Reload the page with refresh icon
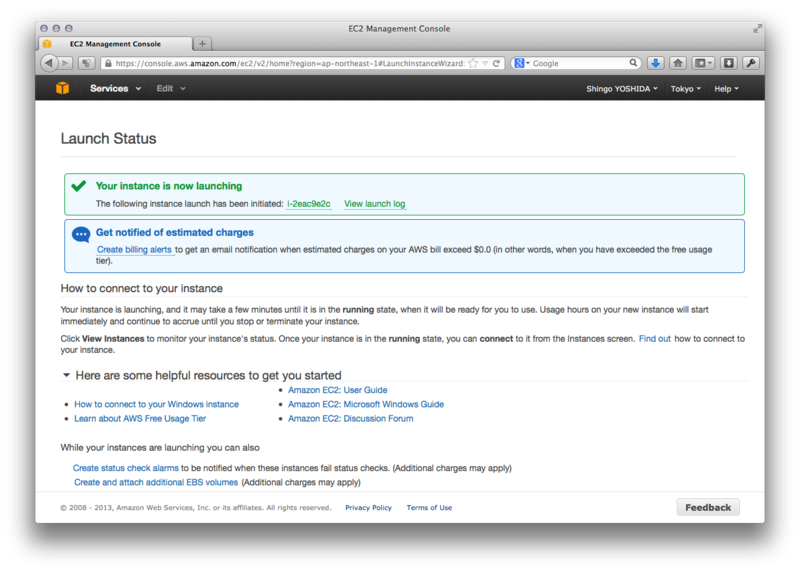Image resolution: width=800 pixels, height=572 pixels. tap(496, 63)
